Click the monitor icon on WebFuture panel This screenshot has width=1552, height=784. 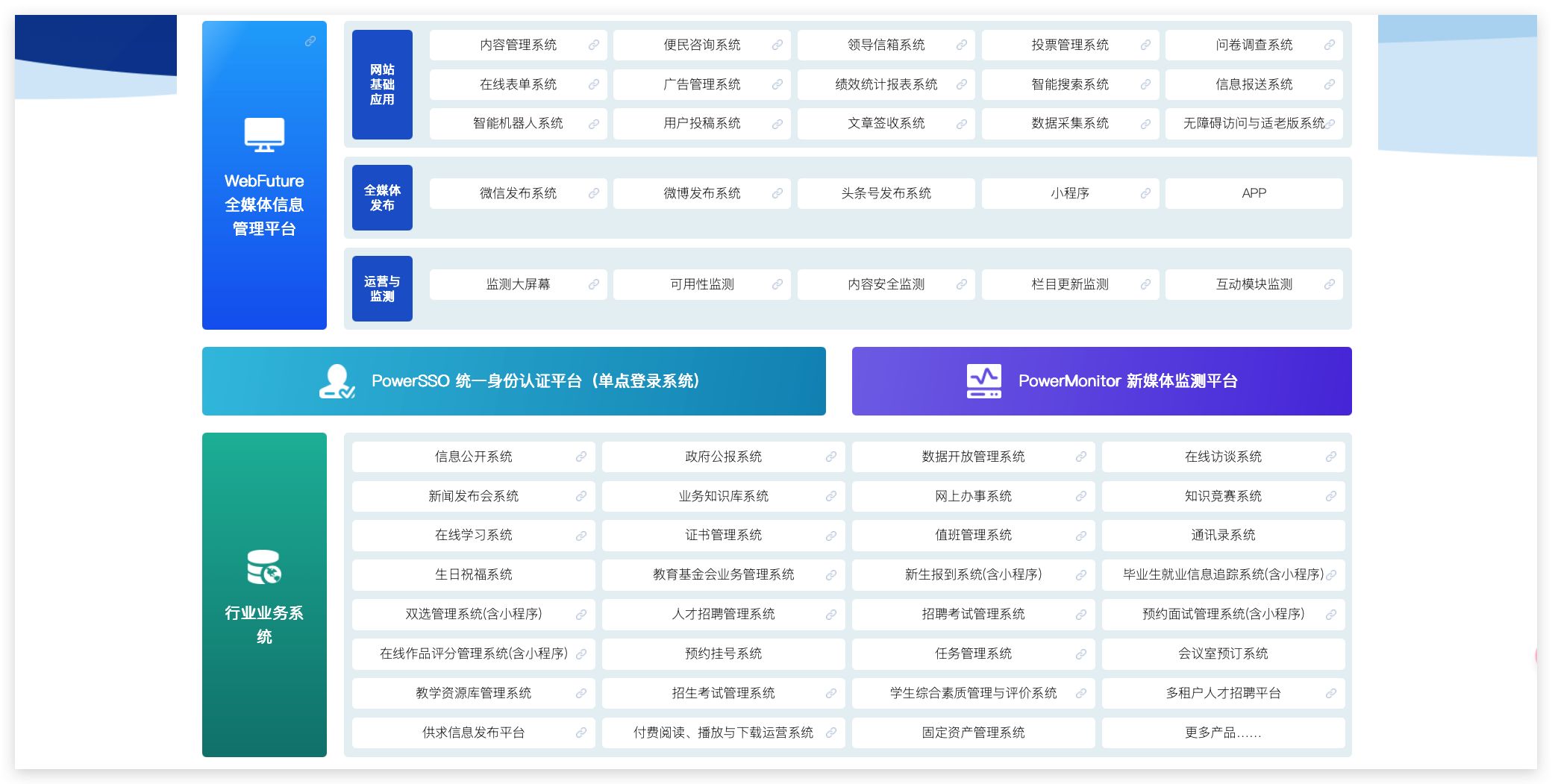click(x=264, y=135)
